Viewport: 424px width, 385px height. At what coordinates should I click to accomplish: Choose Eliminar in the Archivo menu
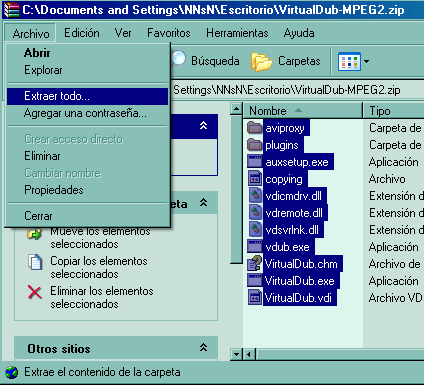click(87, 156)
